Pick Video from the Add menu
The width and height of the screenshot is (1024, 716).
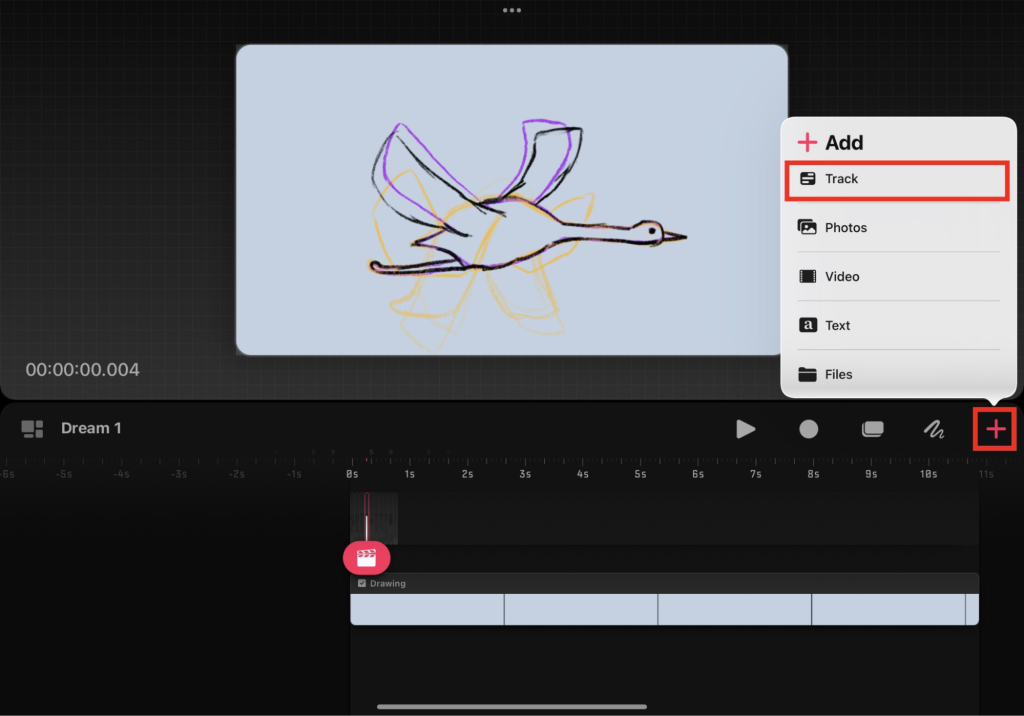click(x=896, y=277)
